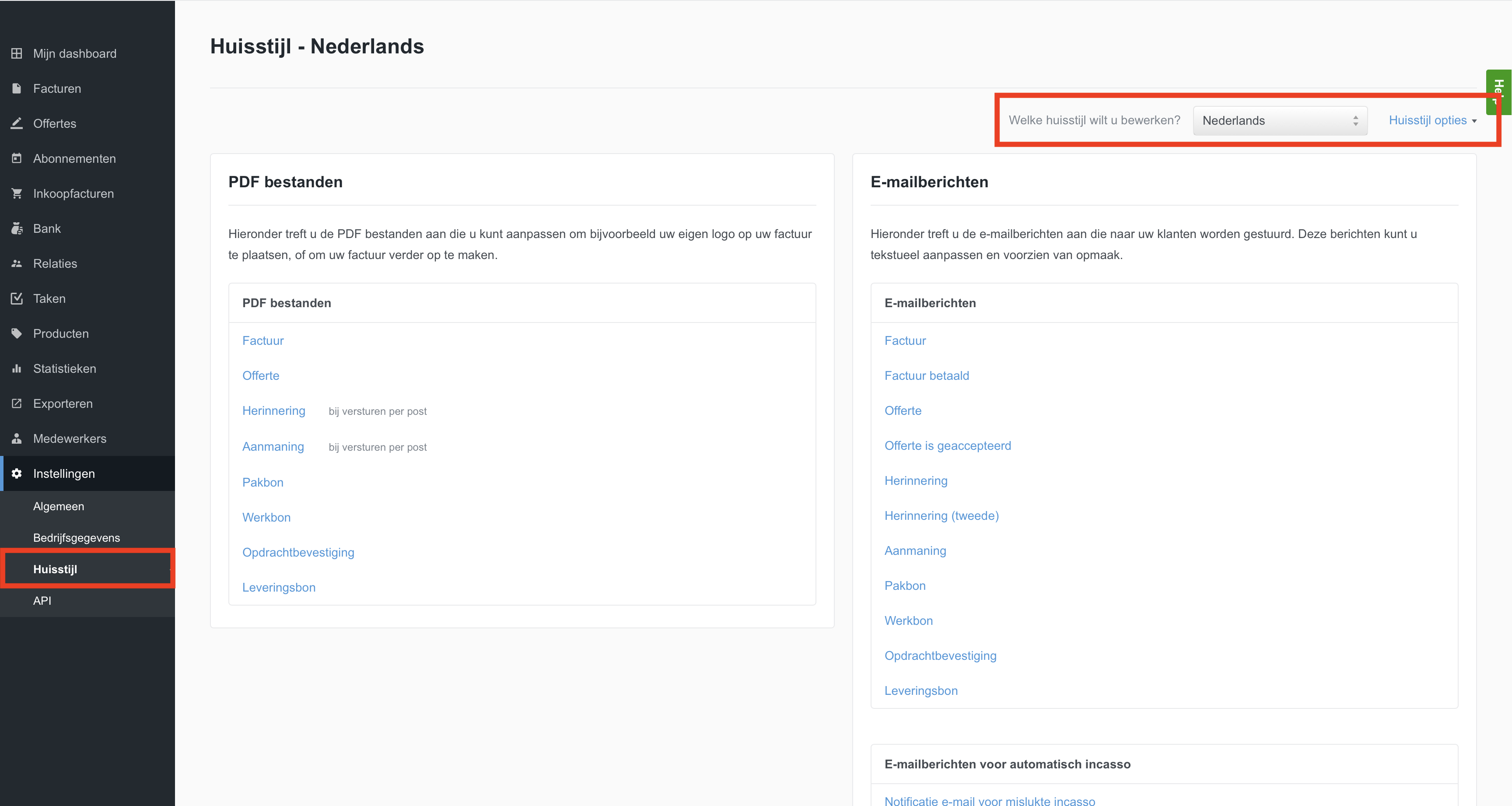This screenshot has height=806, width=1512.
Task: Click the Offertes pencil icon
Action: click(17, 123)
